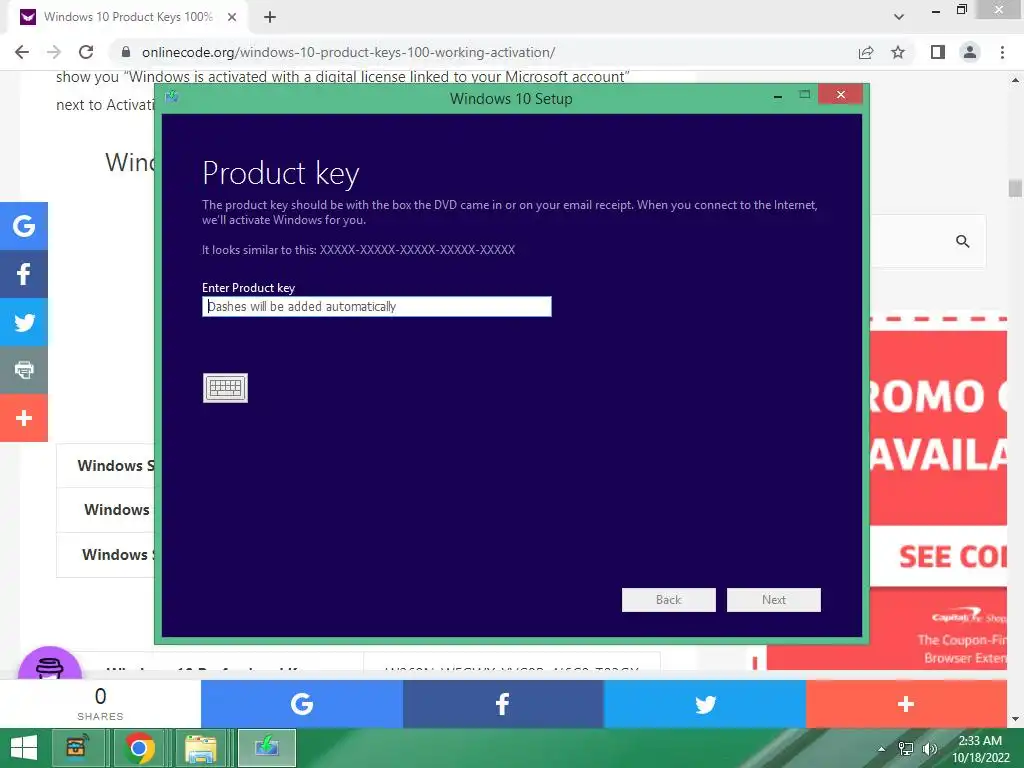
Task: Open a new Chrome tab
Action: [x=270, y=17]
